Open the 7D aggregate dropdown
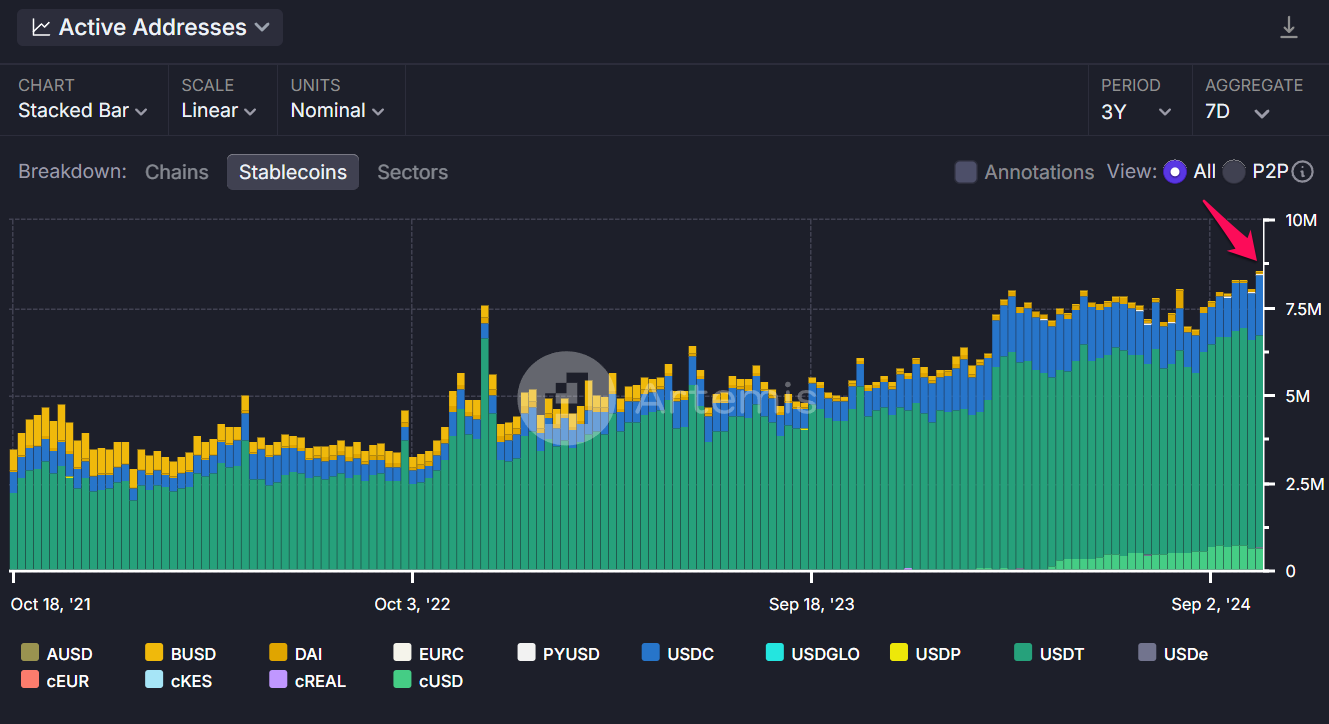 click(1237, 111)
